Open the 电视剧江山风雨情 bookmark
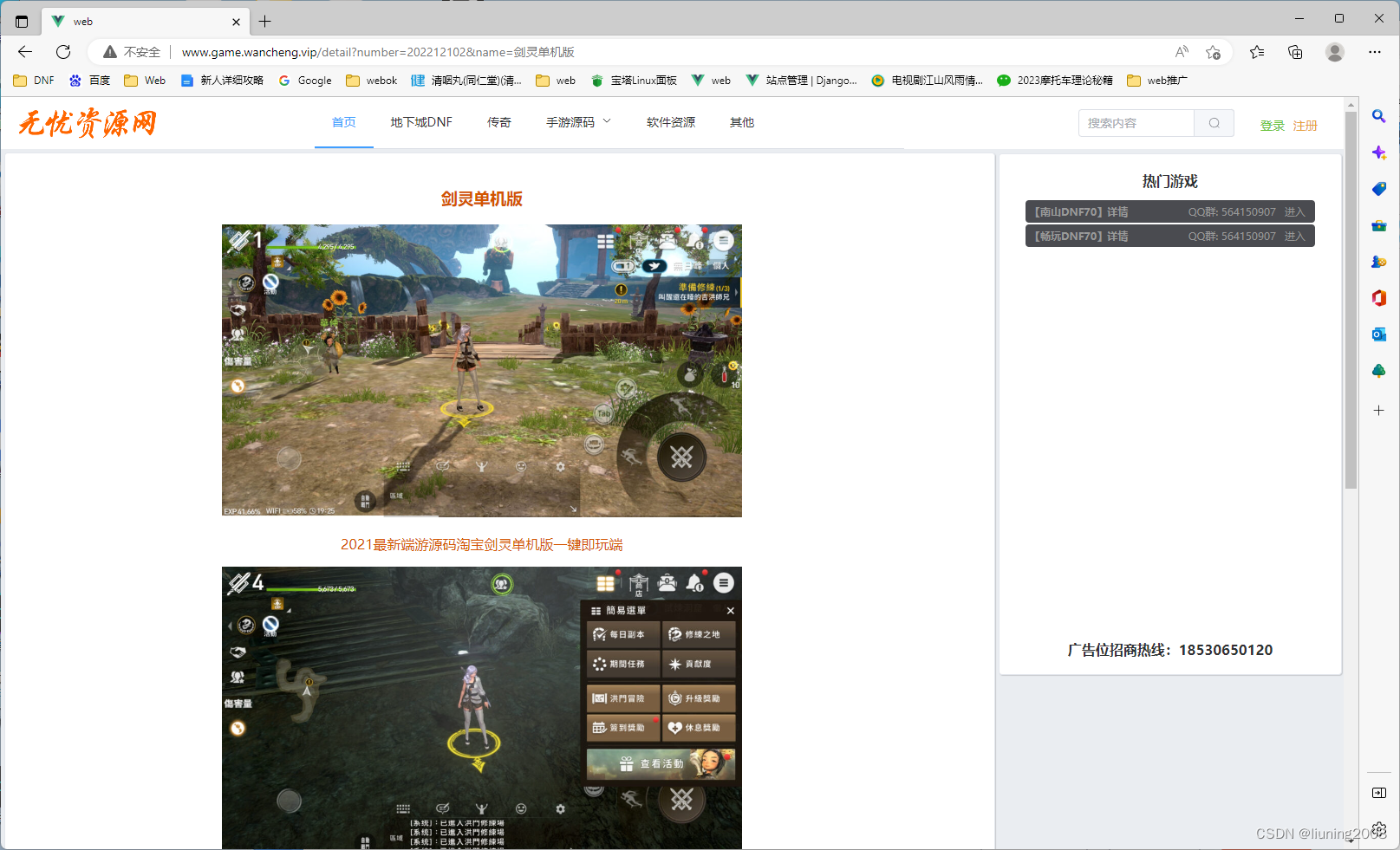 (928, 81)
